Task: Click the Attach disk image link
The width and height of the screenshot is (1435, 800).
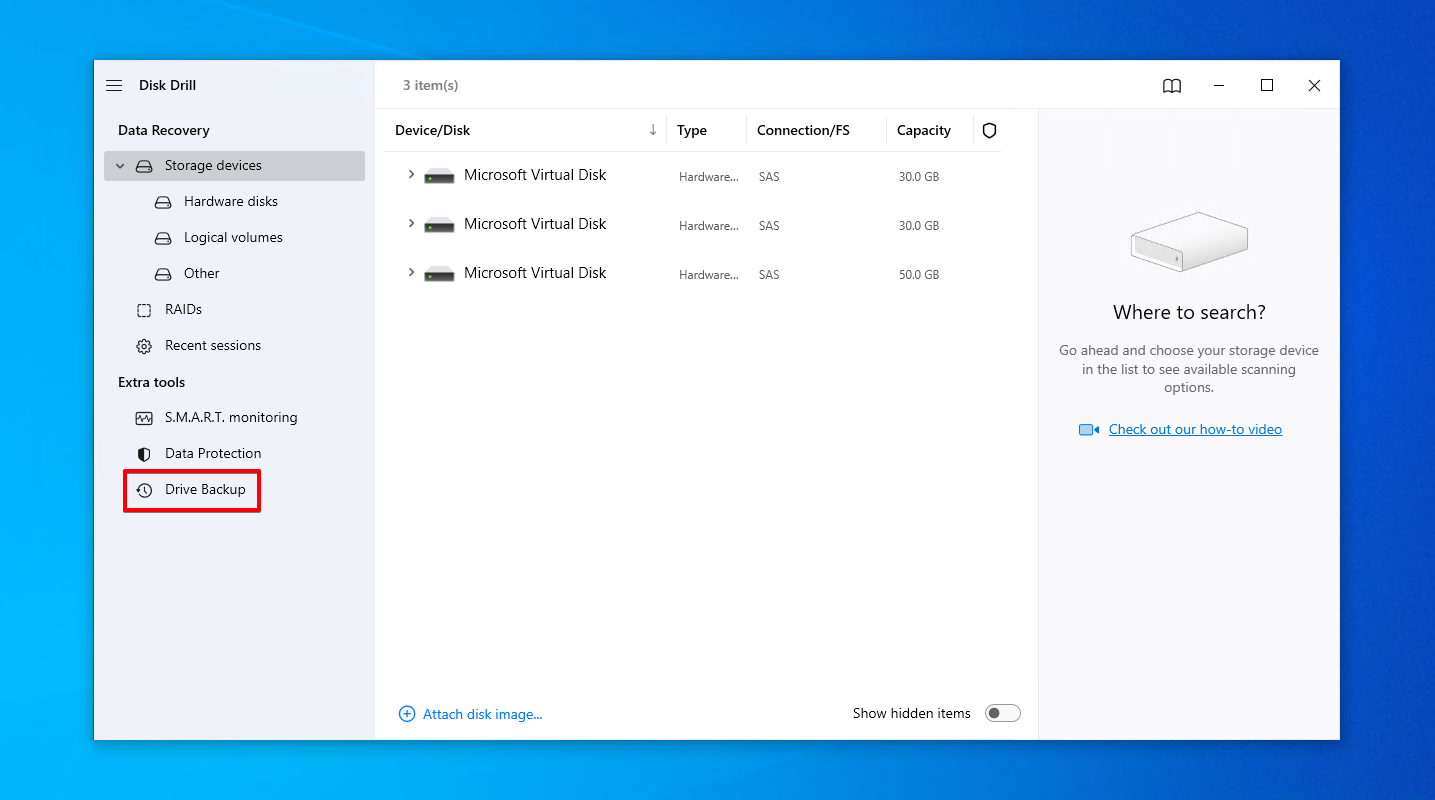Action: pyautogui.click(x=481, y=713)
